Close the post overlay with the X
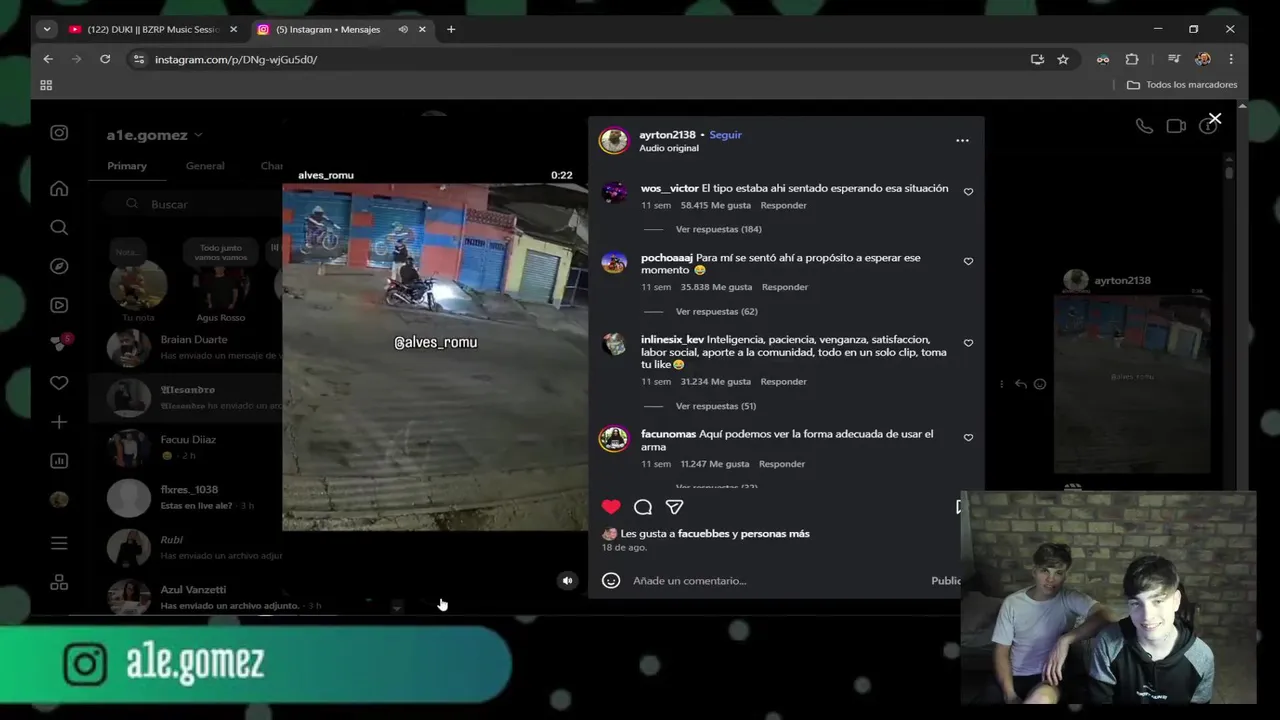Screen dimensions: 1280x720 click(x=1215, y=119)
